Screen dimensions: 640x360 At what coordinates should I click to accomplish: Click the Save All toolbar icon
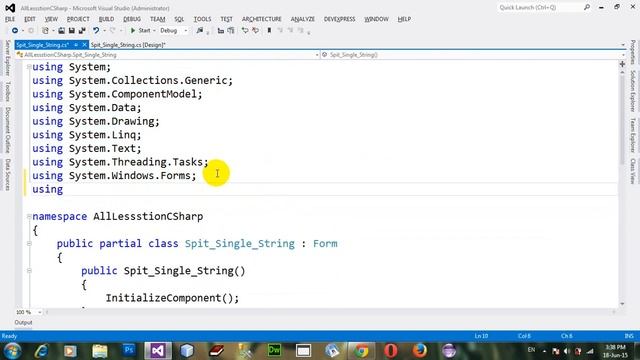82,31
